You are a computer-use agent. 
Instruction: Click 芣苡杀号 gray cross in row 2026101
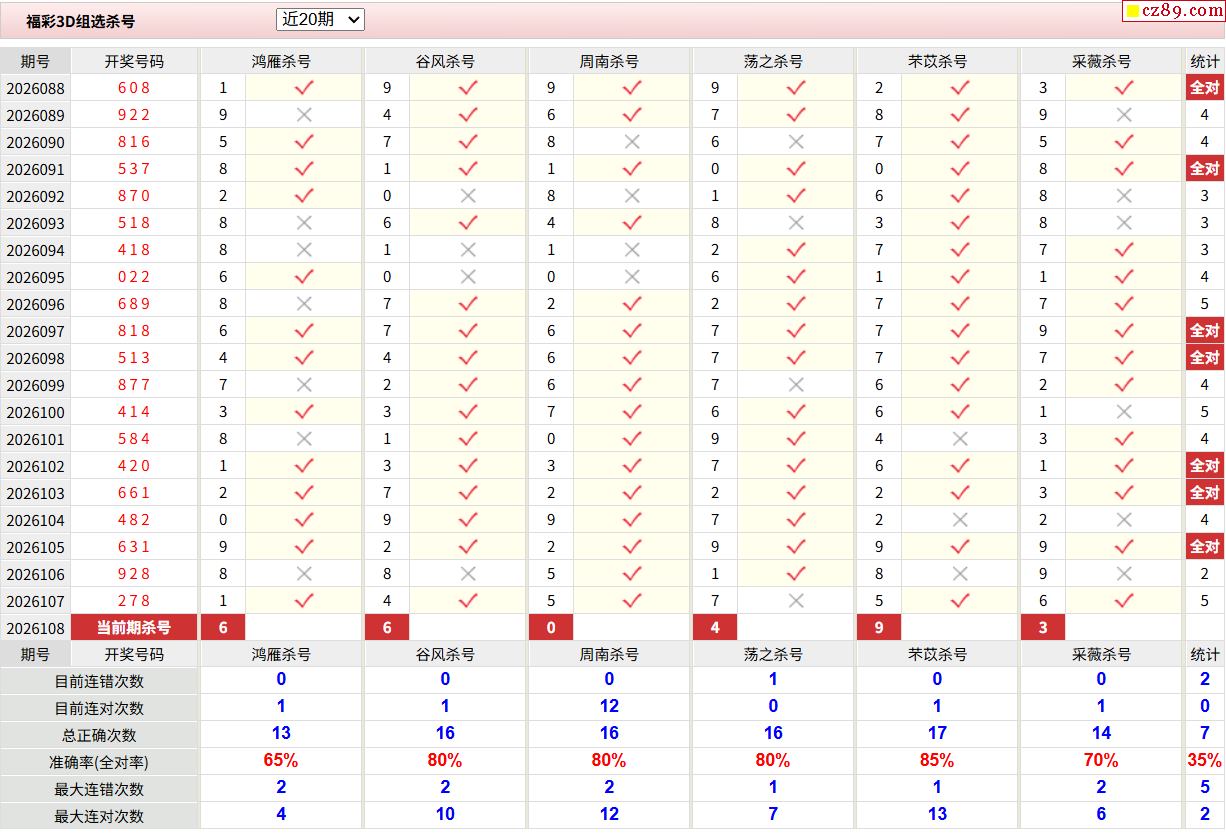pyautogui.click(x=960, y=439)
